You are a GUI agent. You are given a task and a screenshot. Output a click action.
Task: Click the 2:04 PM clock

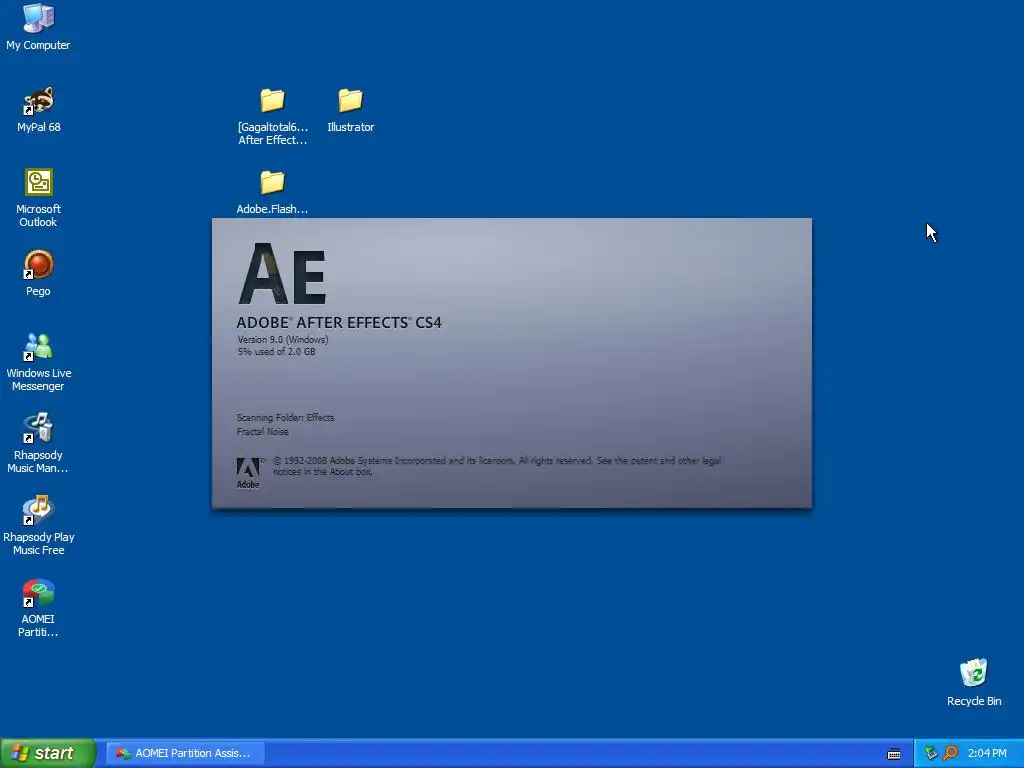(x=987, y=753)
